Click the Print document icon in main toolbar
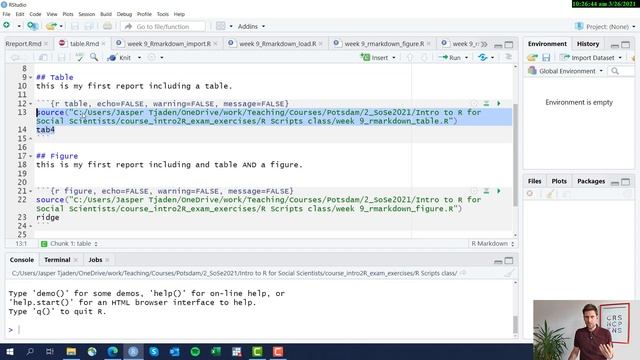 pos(107,26)
